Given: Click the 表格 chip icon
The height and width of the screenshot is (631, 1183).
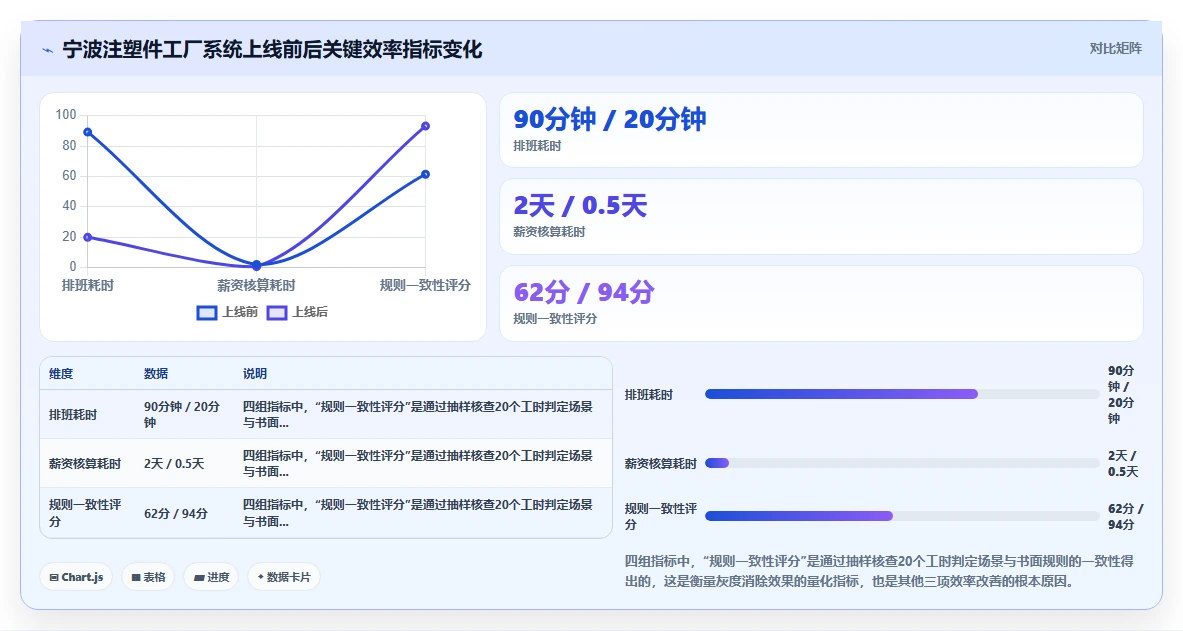Looking at the screenshot, I should pos(136,577).
